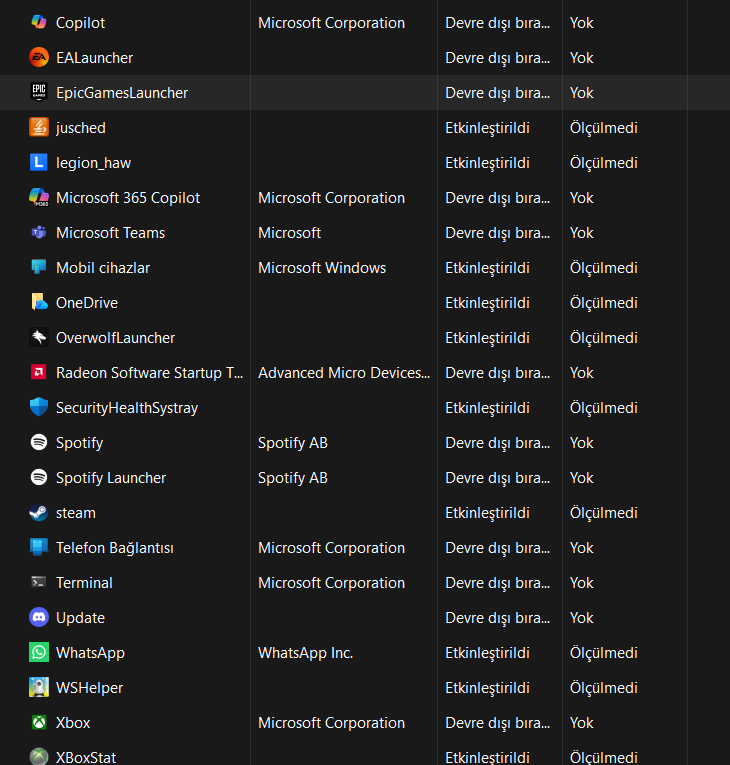Select the WSHelper icon
730x765 pixels.
coord(39,687)
